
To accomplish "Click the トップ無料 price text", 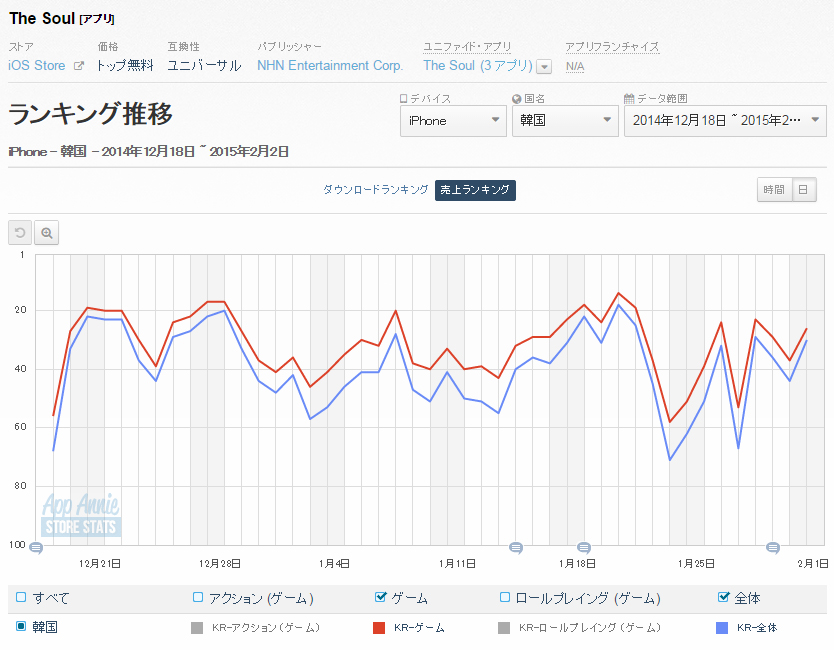I will [x=125, y=65].
